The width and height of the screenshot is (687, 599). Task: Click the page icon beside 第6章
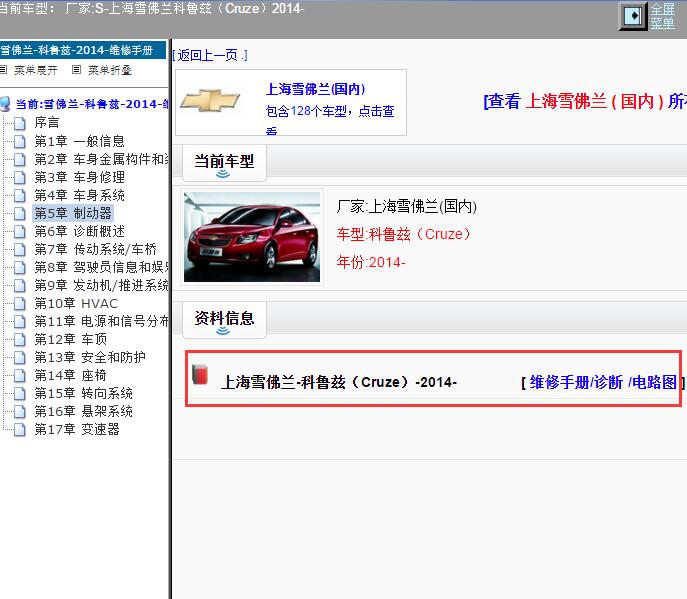(x=19, y=231)
